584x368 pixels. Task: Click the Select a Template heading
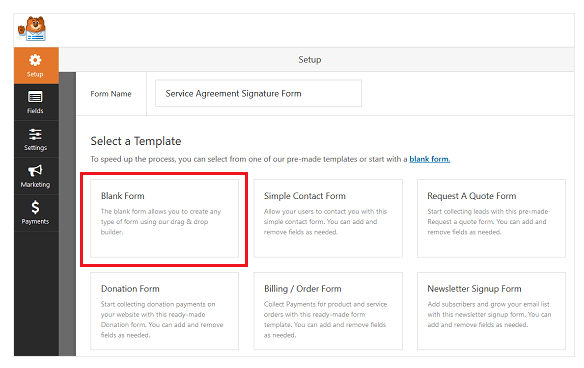(136, 141)
